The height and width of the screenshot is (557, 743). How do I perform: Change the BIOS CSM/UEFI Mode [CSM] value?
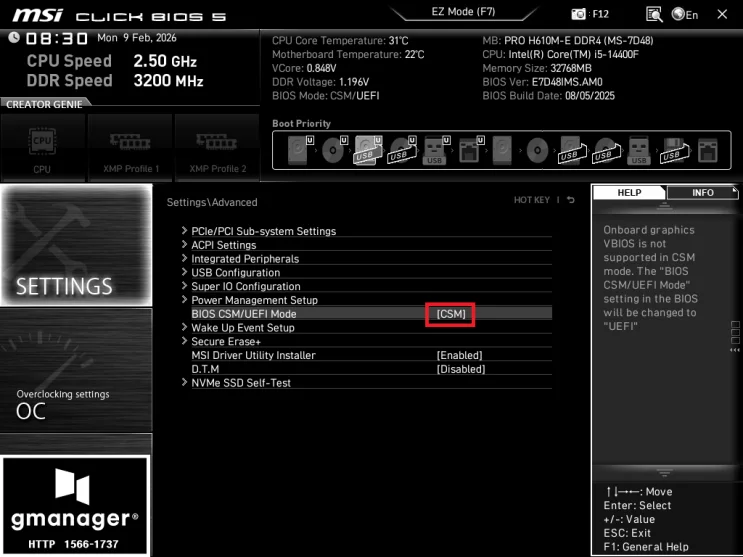pyautogui.click(x=451, y=314)
